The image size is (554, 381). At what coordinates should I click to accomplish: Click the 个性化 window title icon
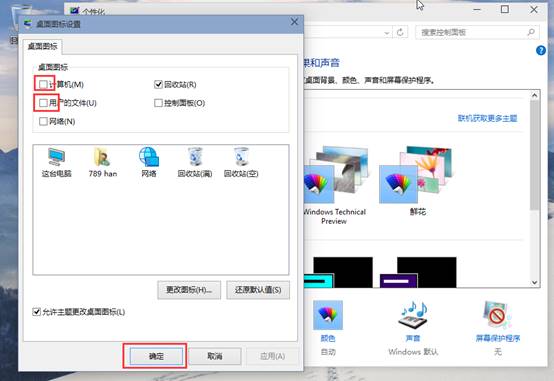[75, 11]
